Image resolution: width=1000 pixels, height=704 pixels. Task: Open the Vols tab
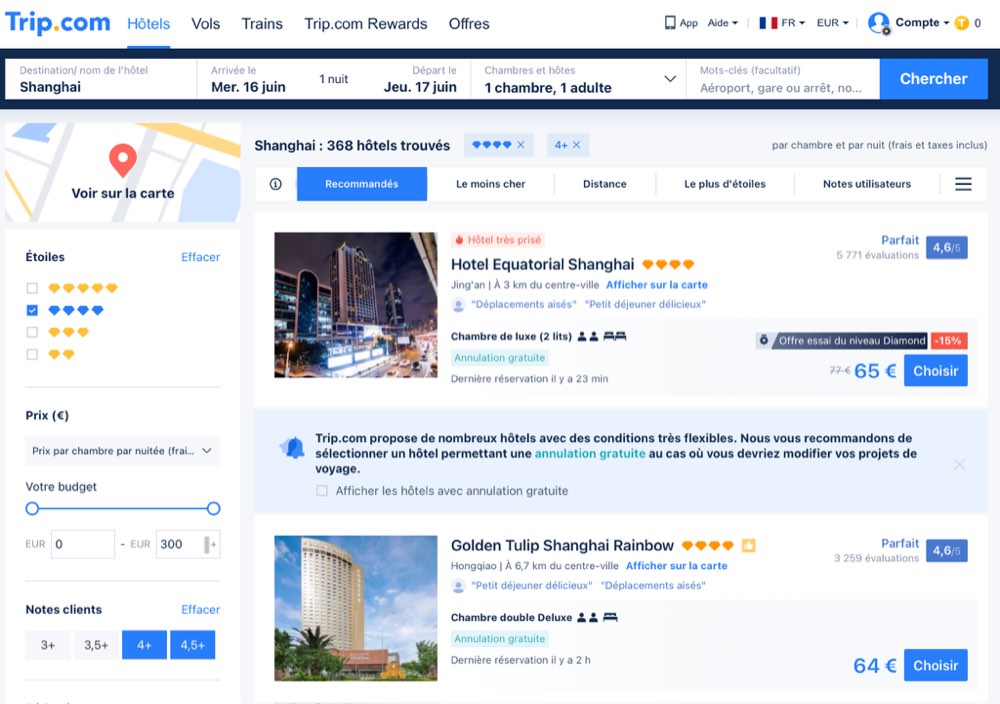pyautogui.click(x=205, y=24)
